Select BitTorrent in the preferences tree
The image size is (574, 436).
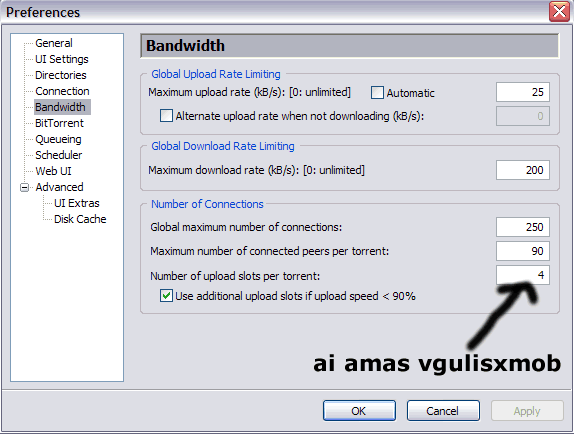tap(59, 123)
